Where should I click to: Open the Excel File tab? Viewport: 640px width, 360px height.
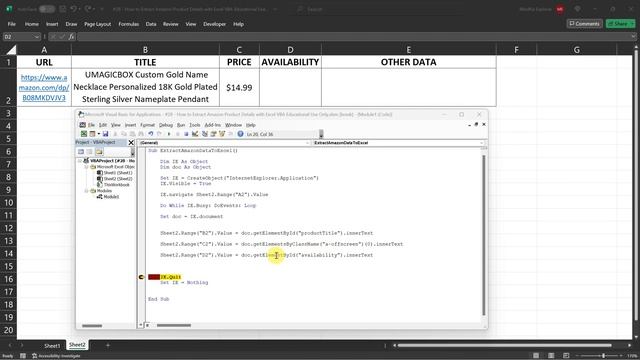click(x=11, y=24)
